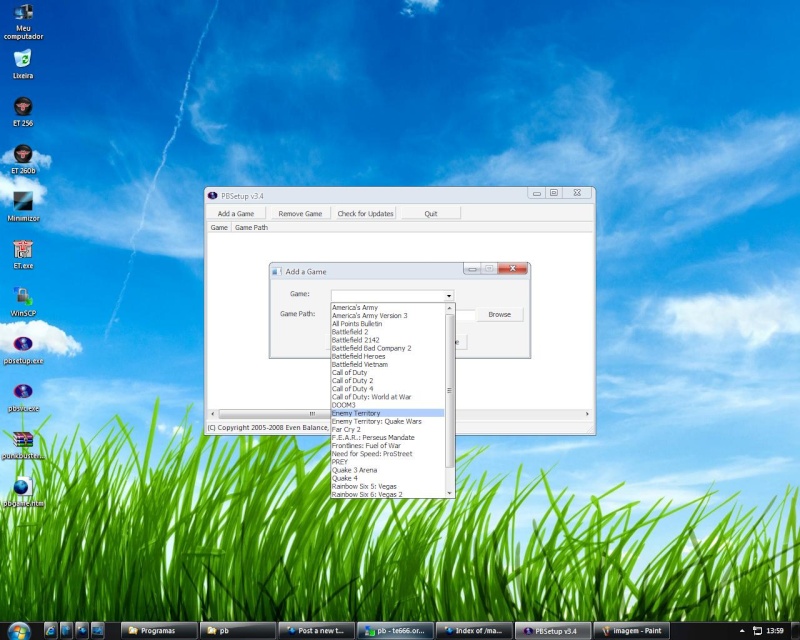Viewport: 800px width, 640px height.
Task: Click the Add a Game button
Action: tap(236, 213)
